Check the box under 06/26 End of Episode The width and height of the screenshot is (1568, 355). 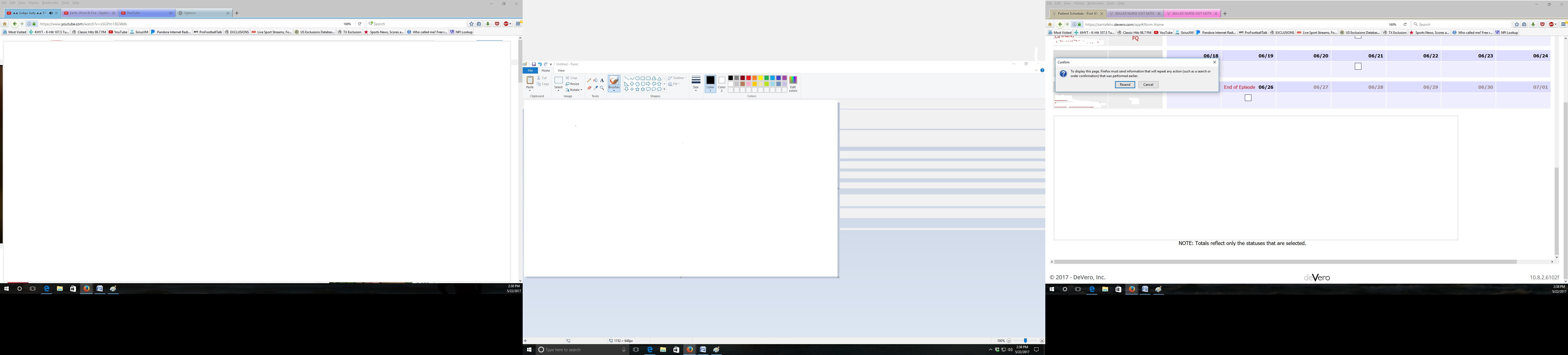point(1248,97)
